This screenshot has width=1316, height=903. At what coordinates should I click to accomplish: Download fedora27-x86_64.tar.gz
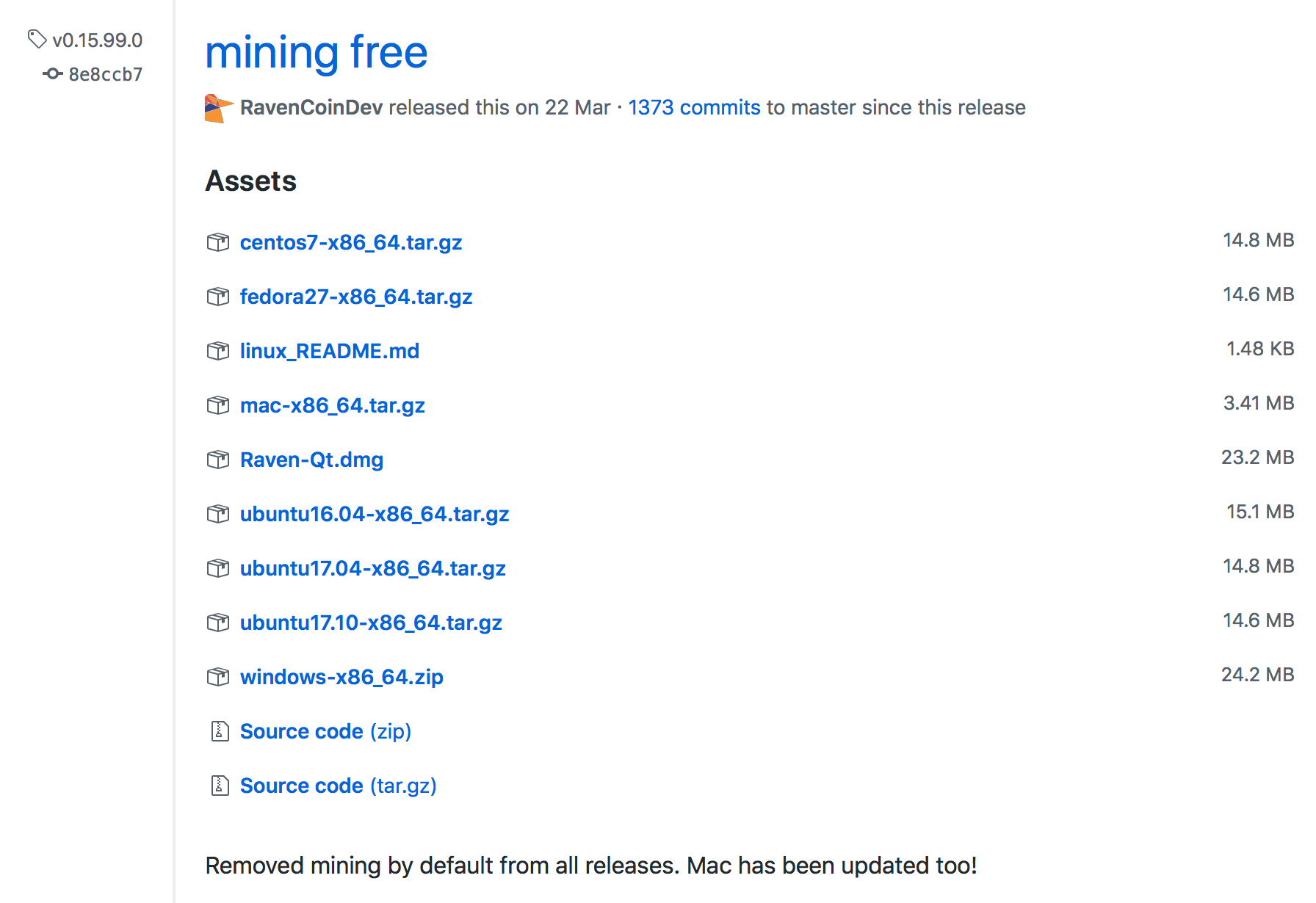[x=356, y=297]
